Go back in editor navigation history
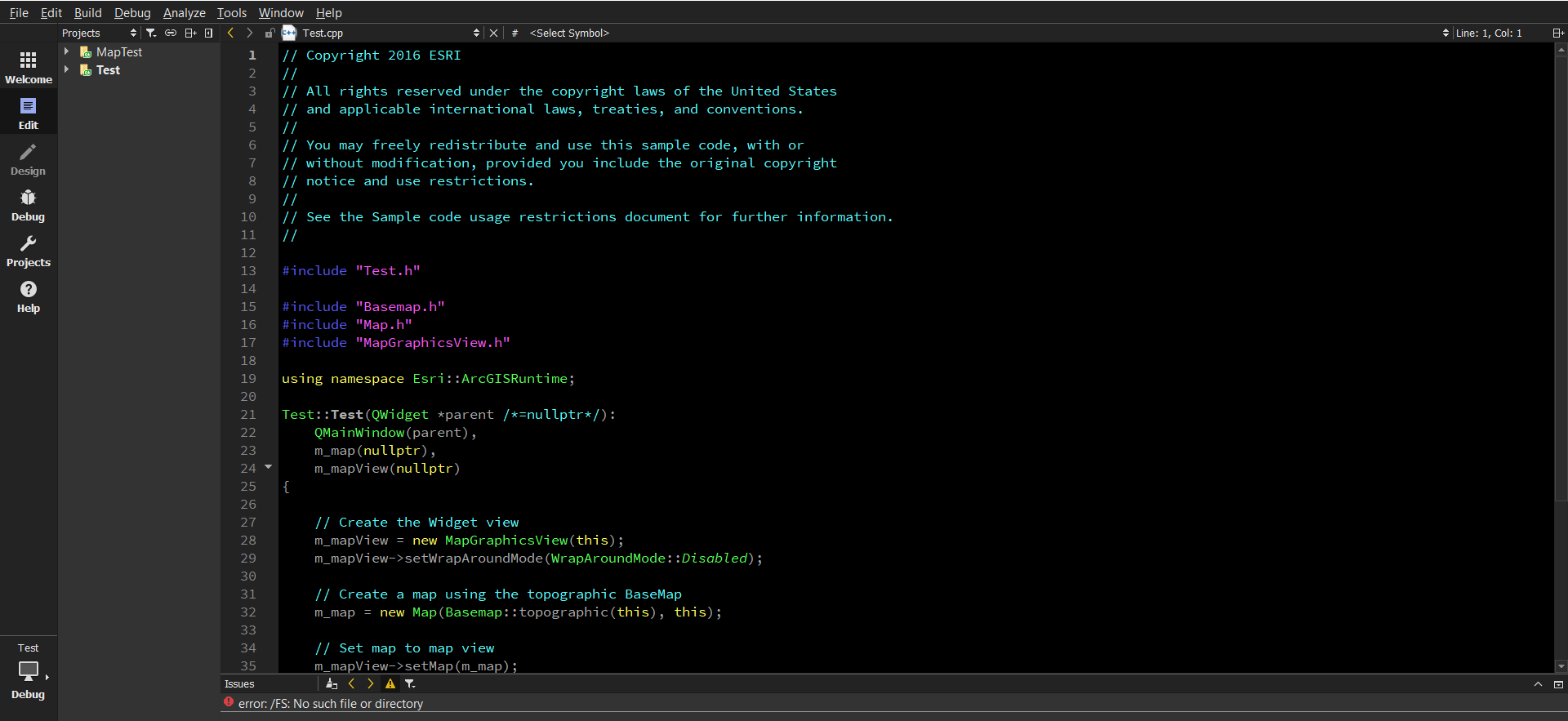Screen dimensions: 1568x721 point(231,33)
